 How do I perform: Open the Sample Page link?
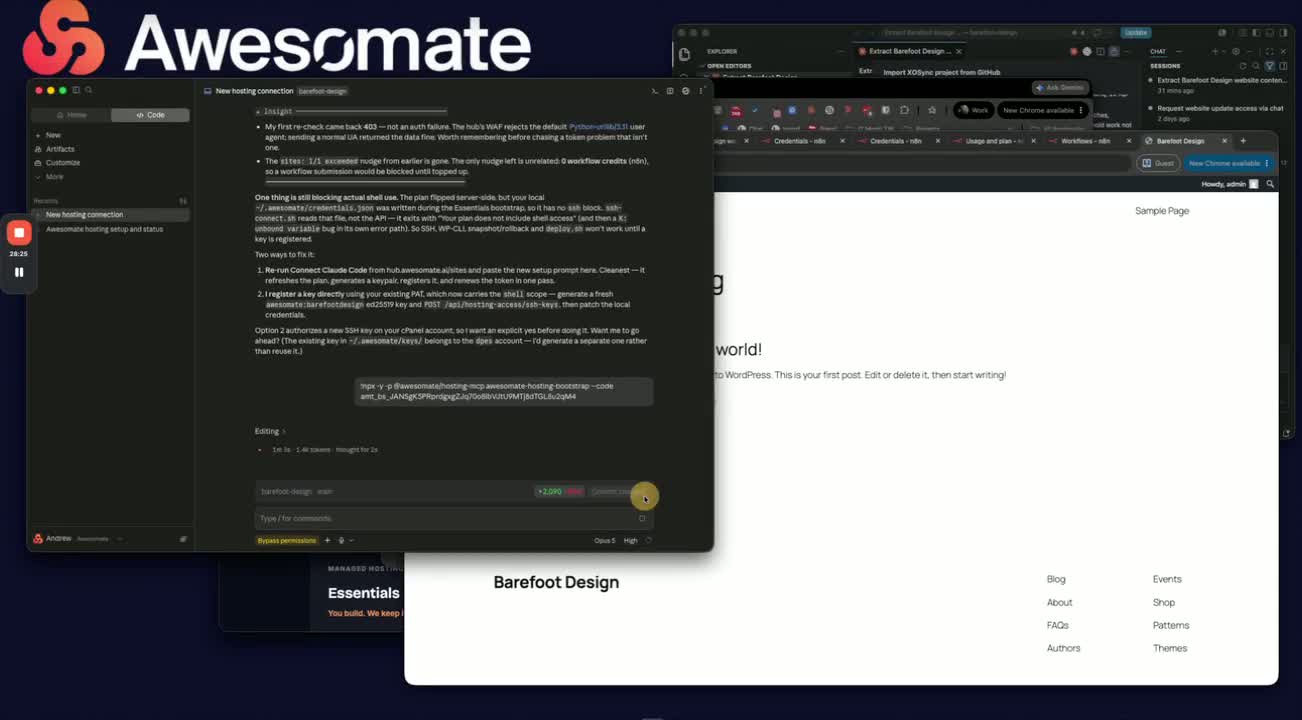1162,211
